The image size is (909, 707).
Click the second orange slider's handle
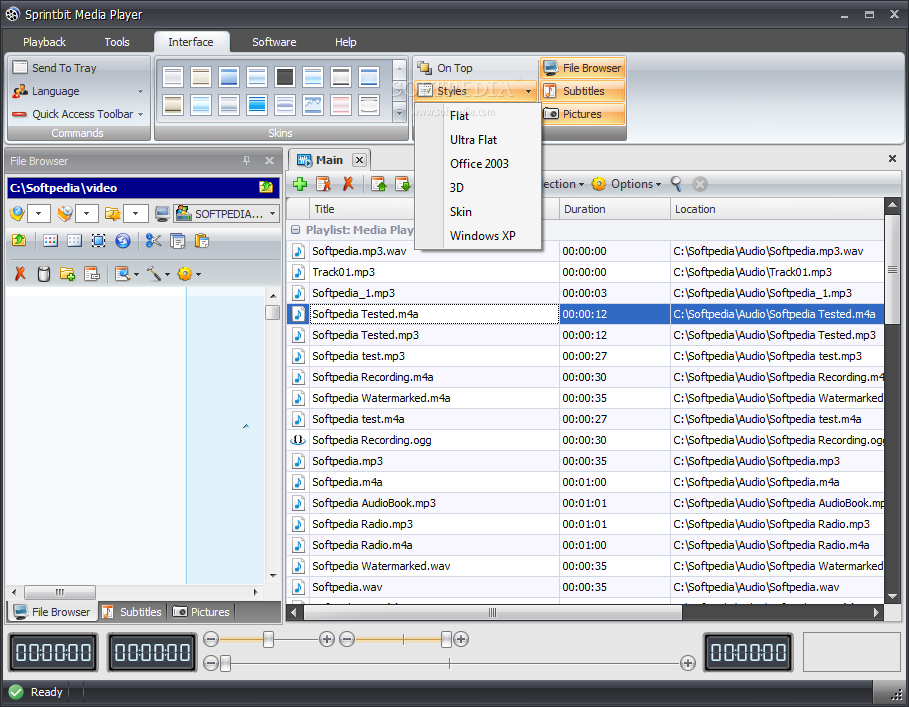pos(446,639)
